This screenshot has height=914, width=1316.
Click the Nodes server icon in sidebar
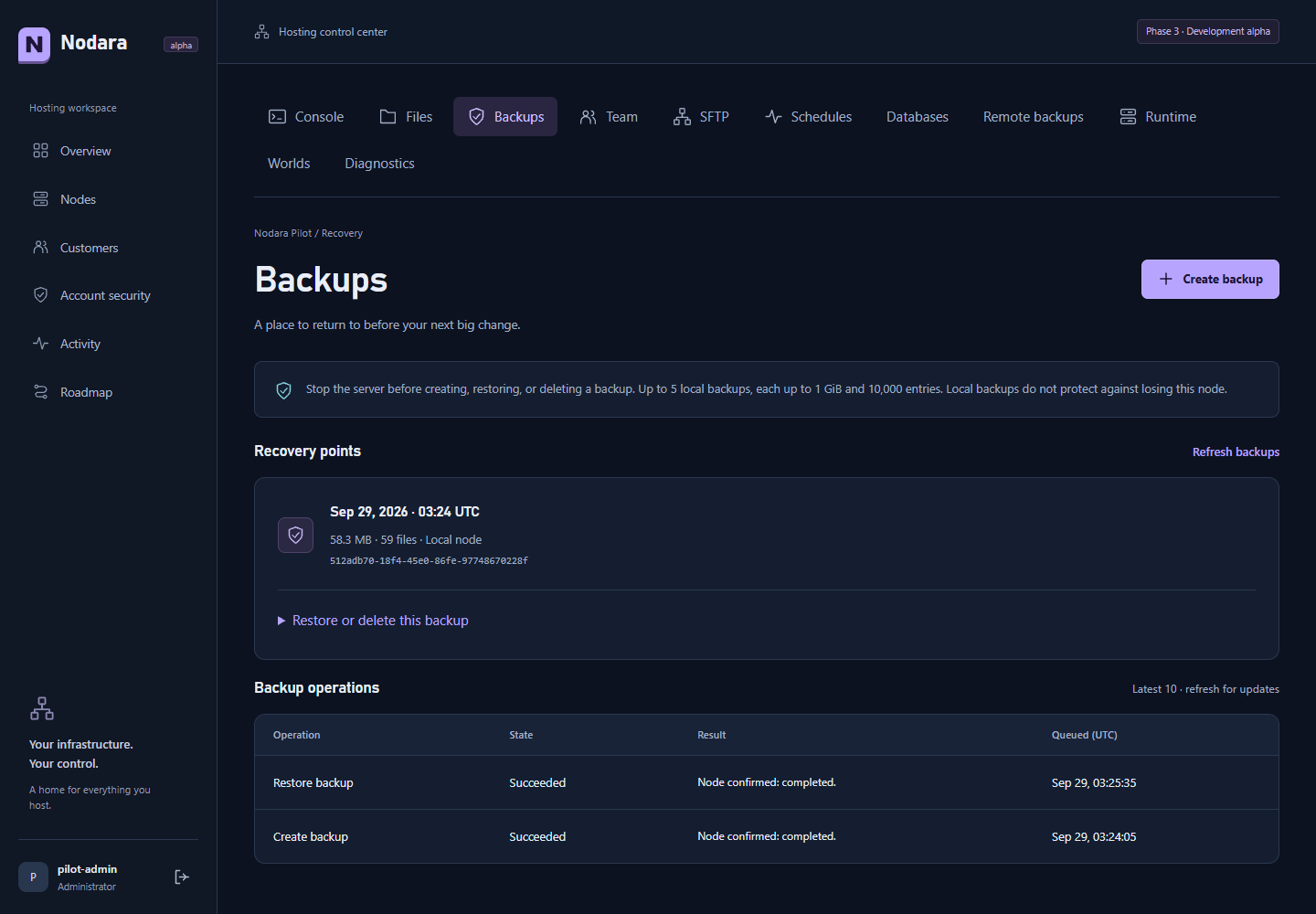(x=40, y=199)
